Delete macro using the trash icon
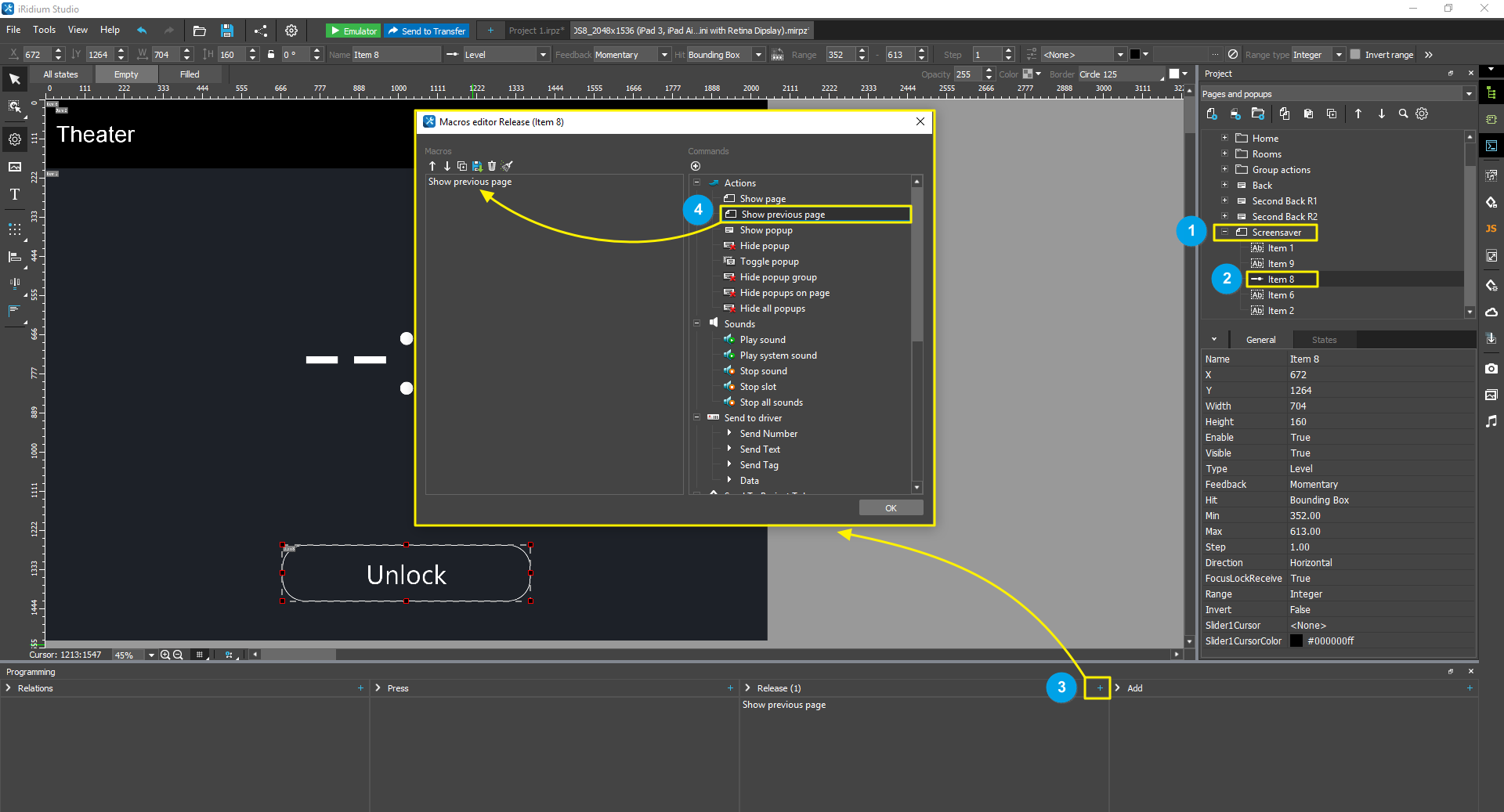The image size is (1504, 812). [x=492, y=166]
